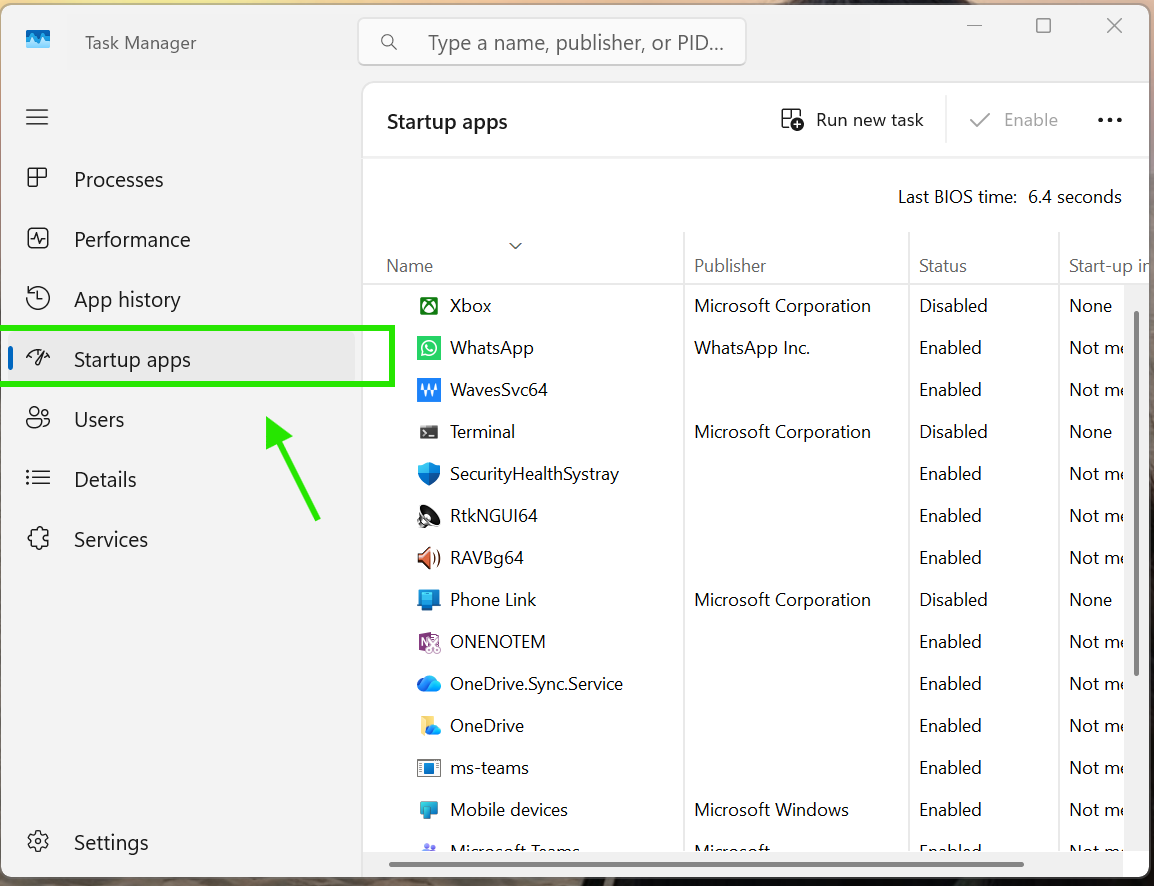This screenshot has height=886, width=1154.
Task: Select the Terminal row name
Action: (x=482, y=431)
